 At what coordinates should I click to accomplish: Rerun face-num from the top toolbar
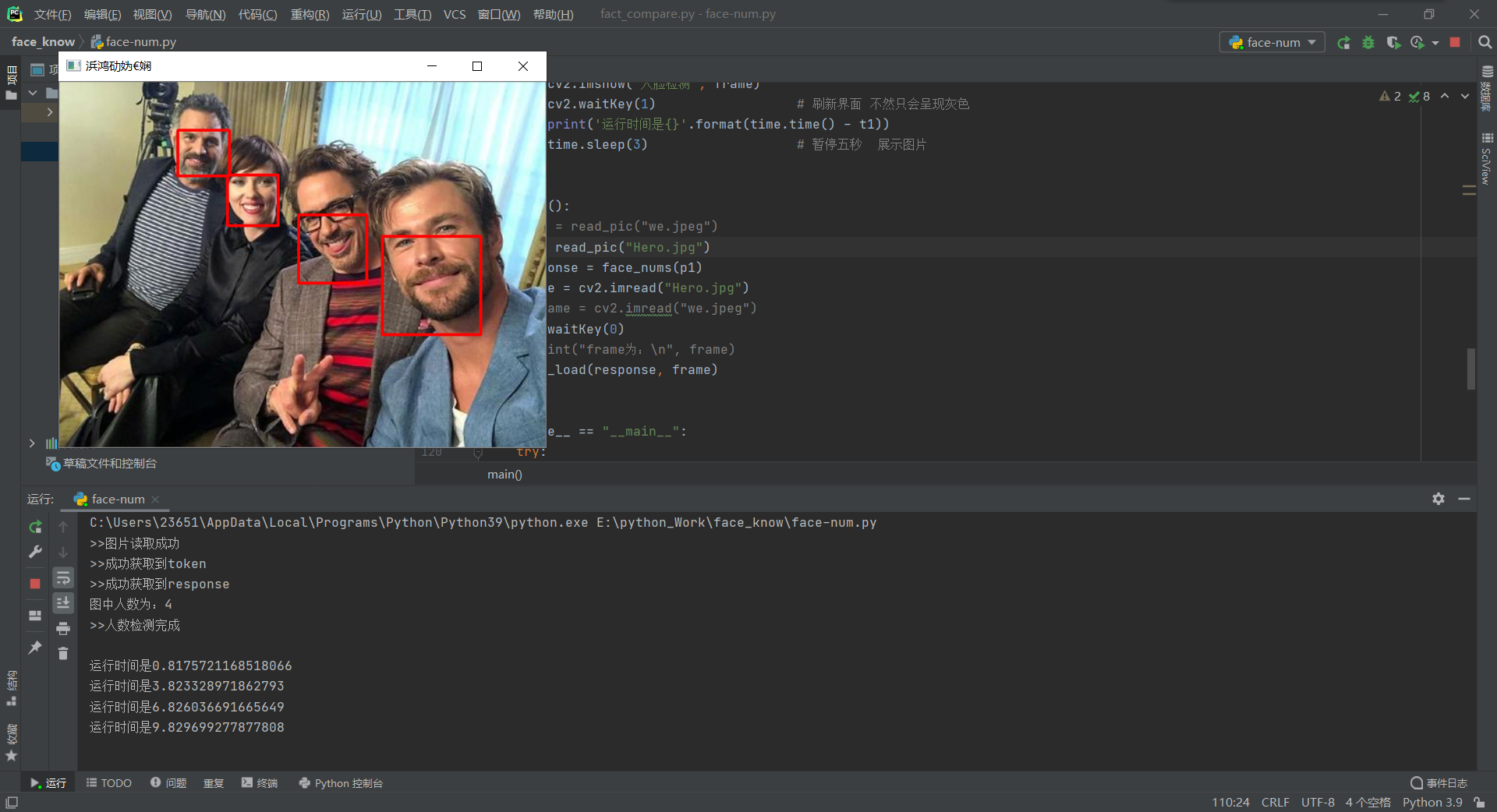(x=1343, y=42)
